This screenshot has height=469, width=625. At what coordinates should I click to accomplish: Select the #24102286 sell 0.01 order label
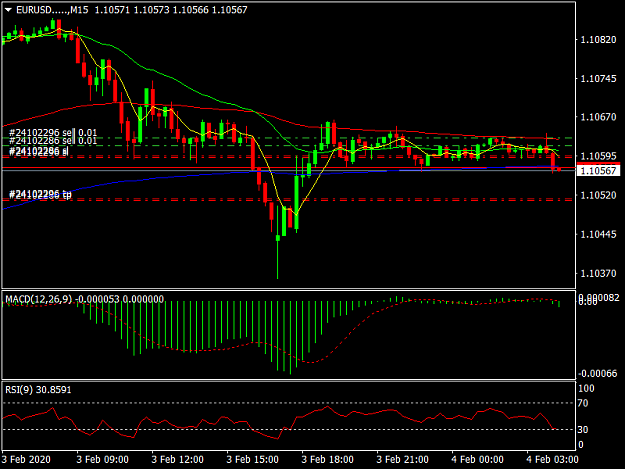pyautogui.click(x=53, y=141)
